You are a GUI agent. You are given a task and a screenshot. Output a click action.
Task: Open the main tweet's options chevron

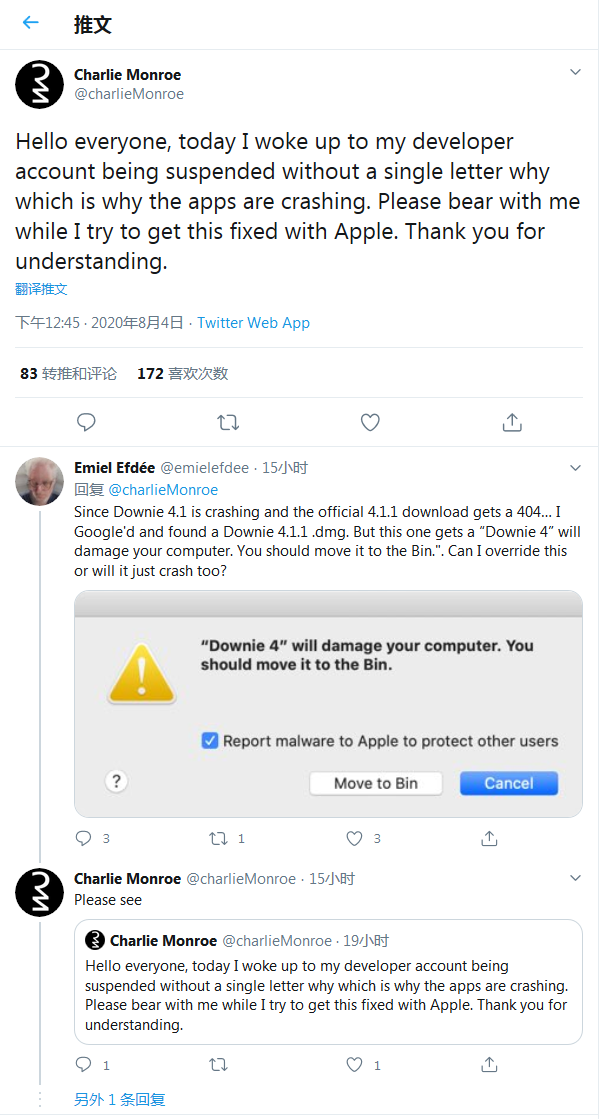point(575,71)
